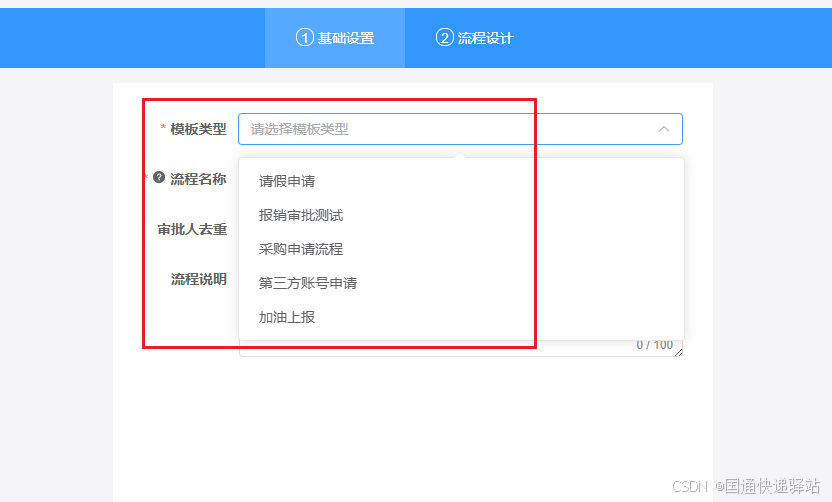Select 请假申请 from the template list
The width and height of the screenshot is (832, 502).
point(461,181)
